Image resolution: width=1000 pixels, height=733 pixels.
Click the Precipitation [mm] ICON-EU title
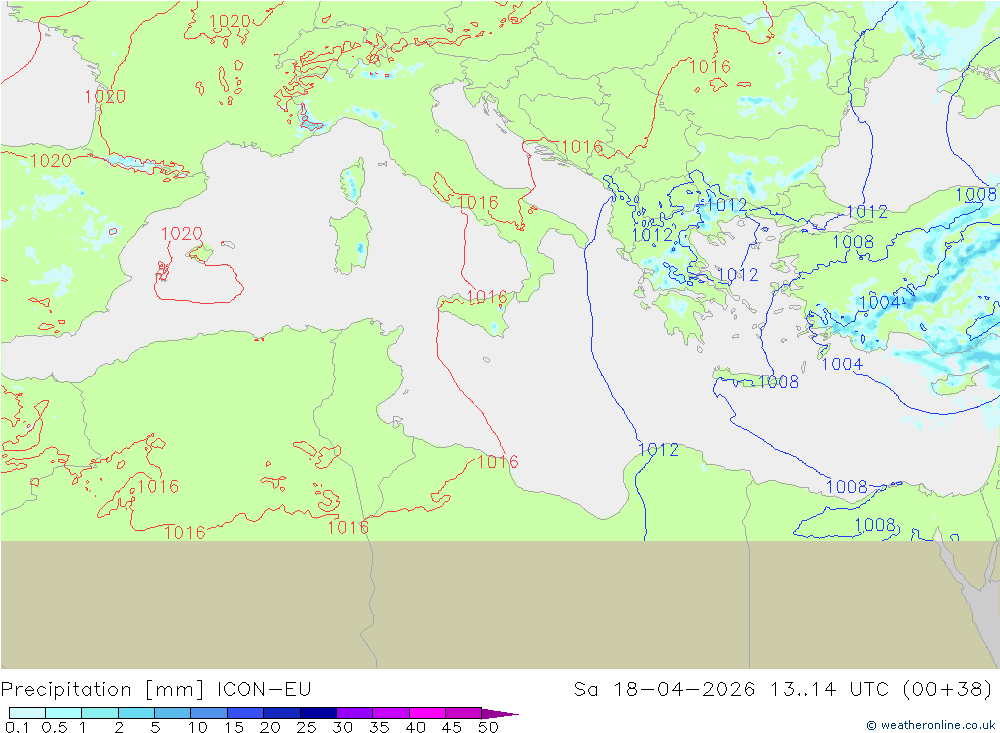[156, 690]
